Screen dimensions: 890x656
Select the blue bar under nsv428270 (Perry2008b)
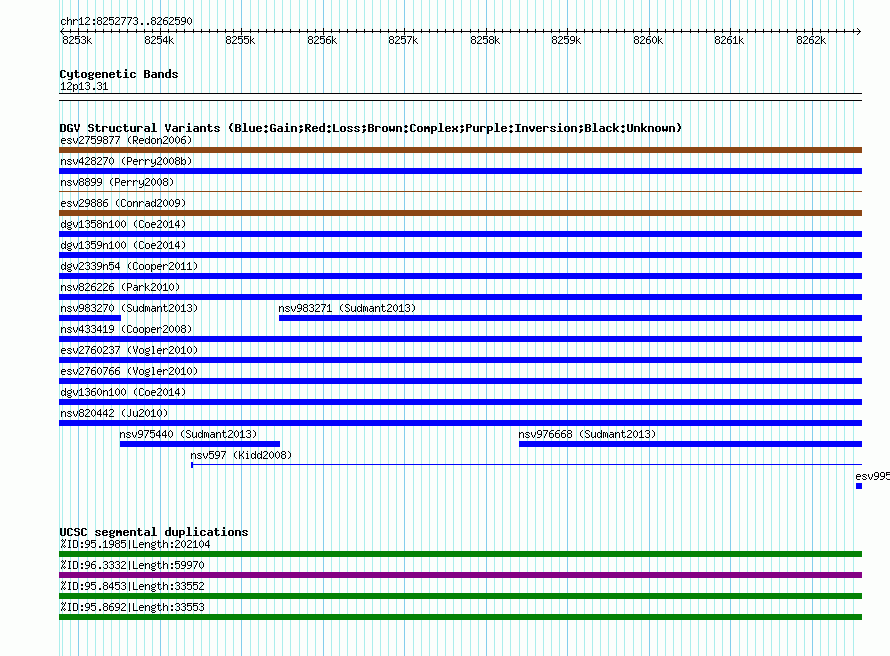click(460, 171)
